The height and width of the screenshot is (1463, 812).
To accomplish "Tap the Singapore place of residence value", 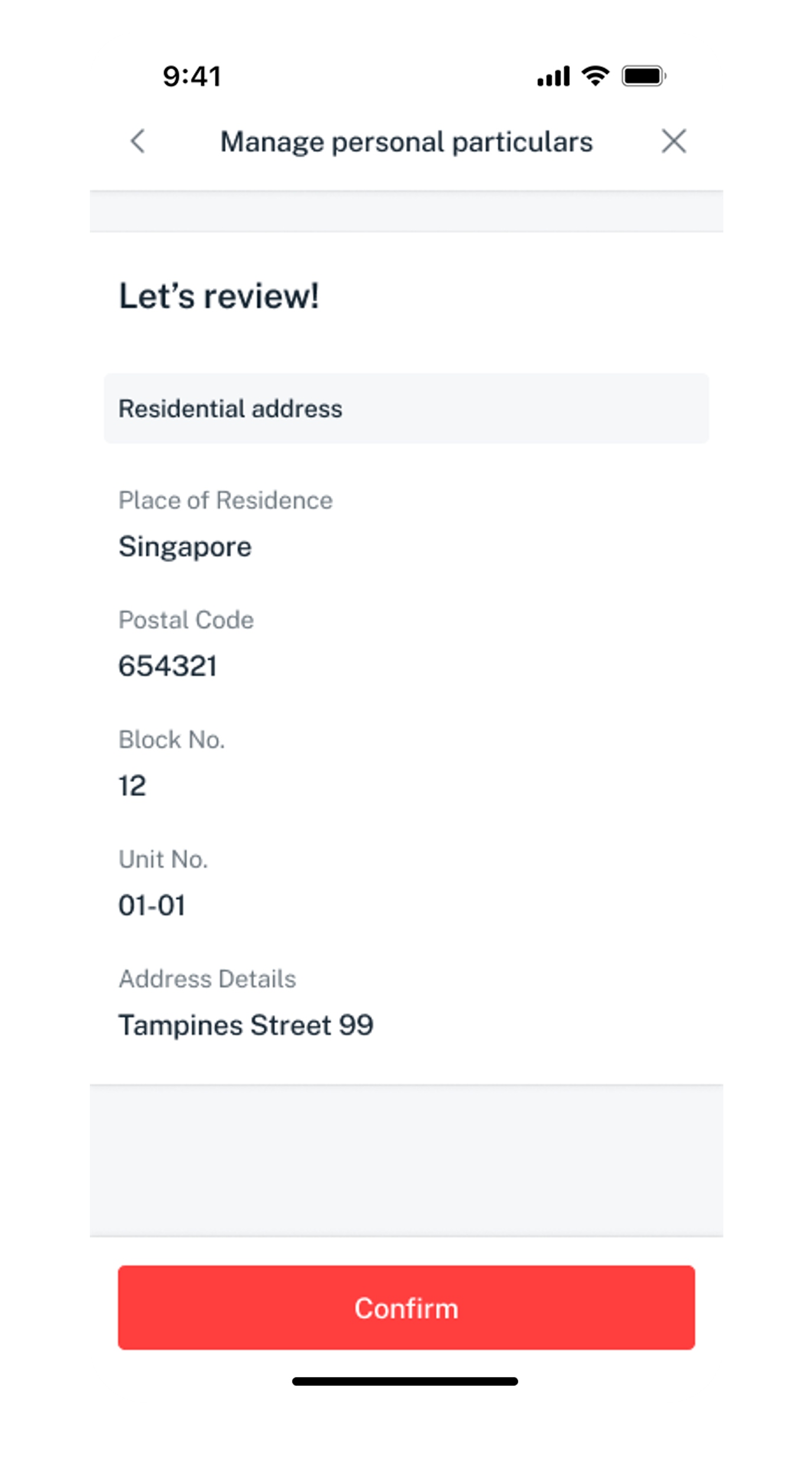I will pos(185,546).
